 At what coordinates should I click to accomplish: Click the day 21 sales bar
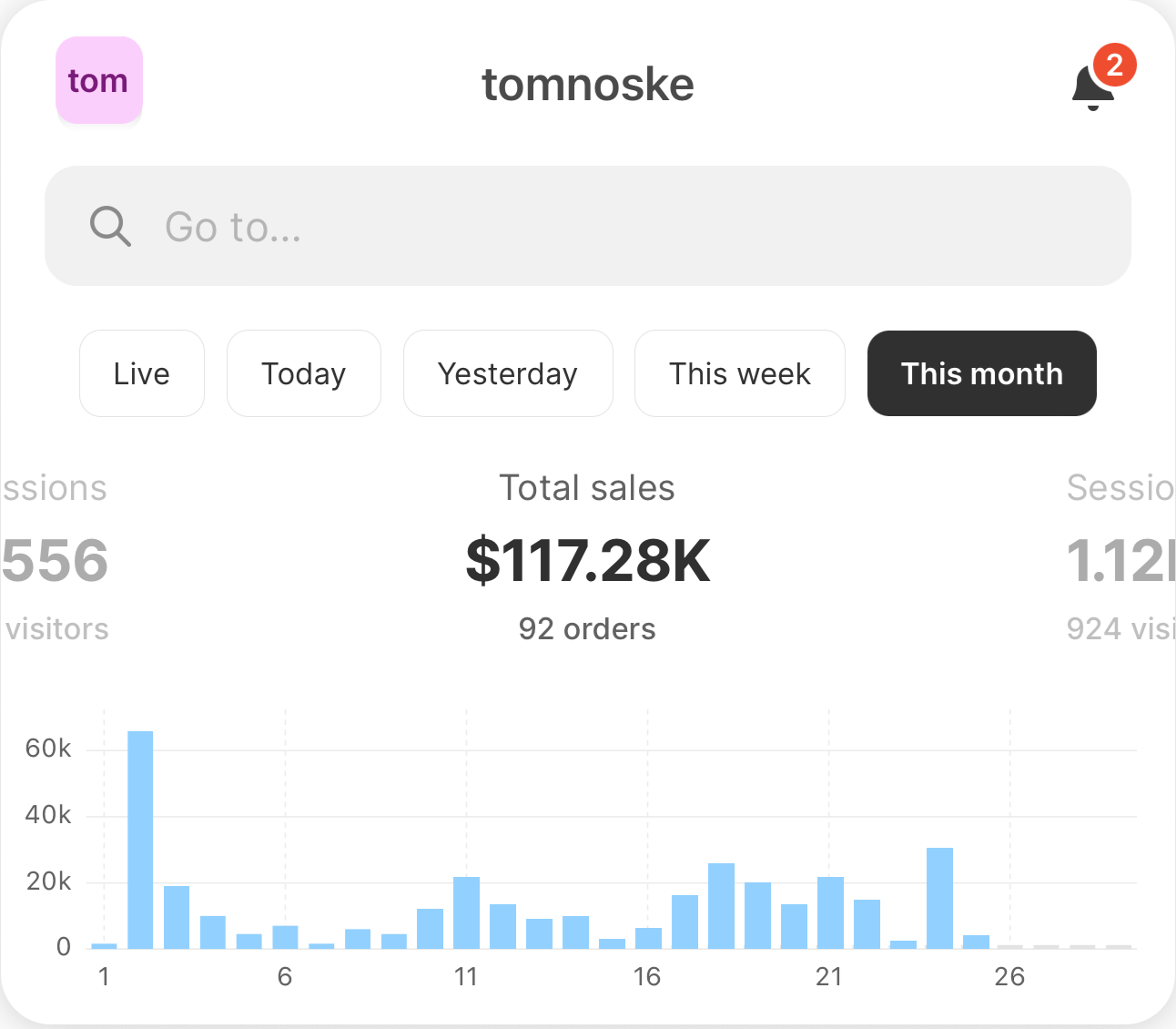[830, 912]
